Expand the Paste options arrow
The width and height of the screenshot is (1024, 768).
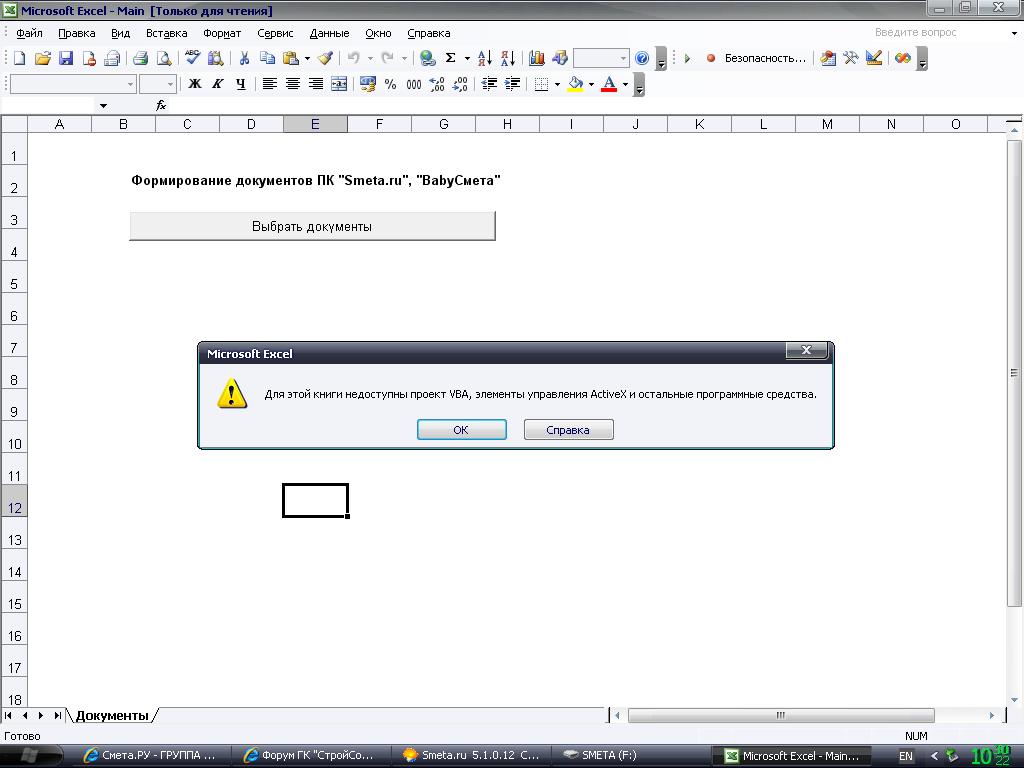[307, 58]
